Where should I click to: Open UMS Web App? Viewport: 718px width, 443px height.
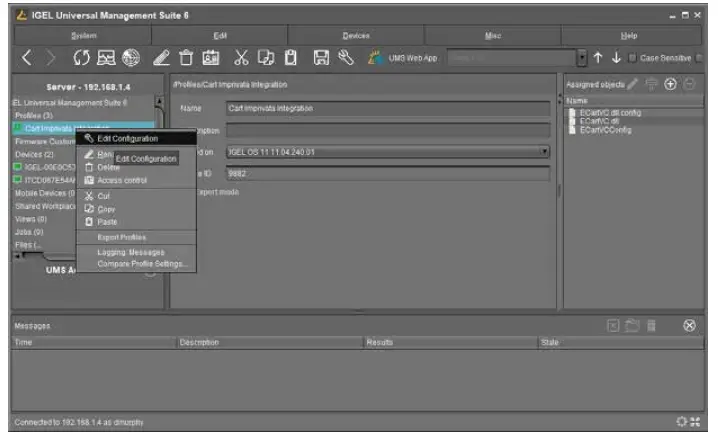click(x=403, y=58)
